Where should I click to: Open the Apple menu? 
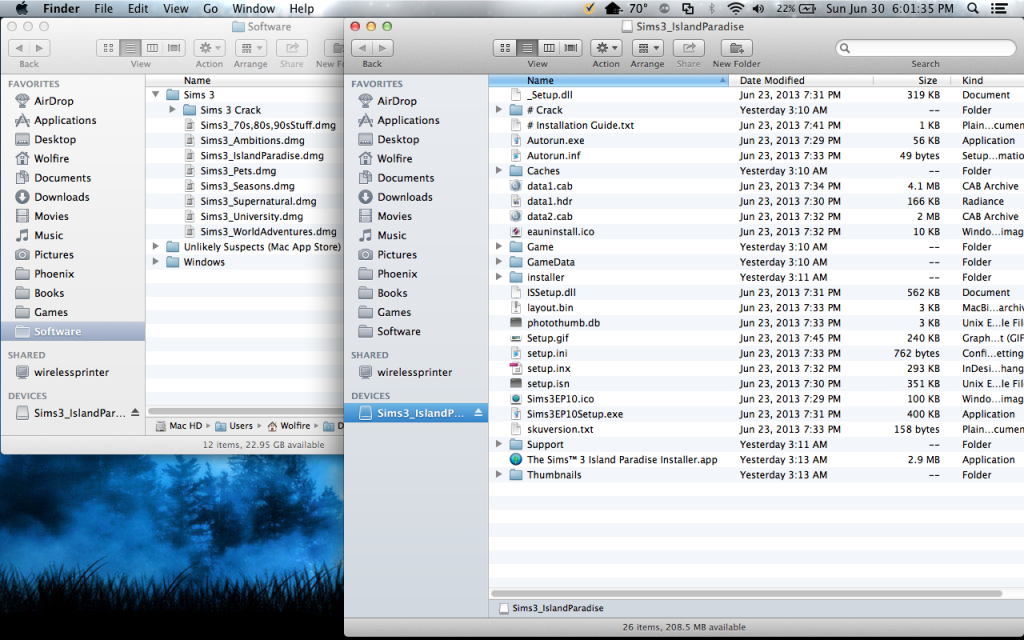pyautogui.click(x=22, y=8)
